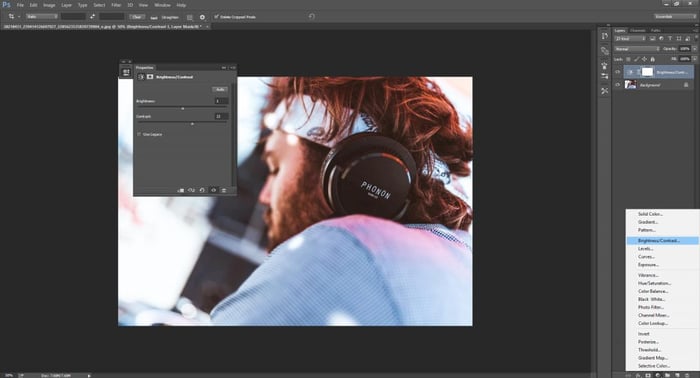Switch to the Channels tab
The width and height of the screenshot is (700, 378).
click(638, 30)
